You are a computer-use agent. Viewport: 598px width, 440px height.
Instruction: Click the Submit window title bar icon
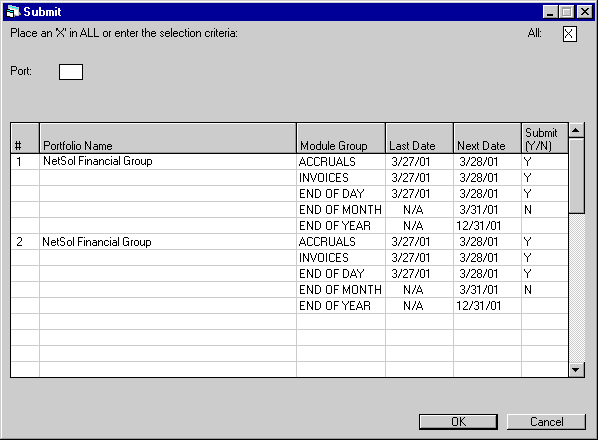13,11
